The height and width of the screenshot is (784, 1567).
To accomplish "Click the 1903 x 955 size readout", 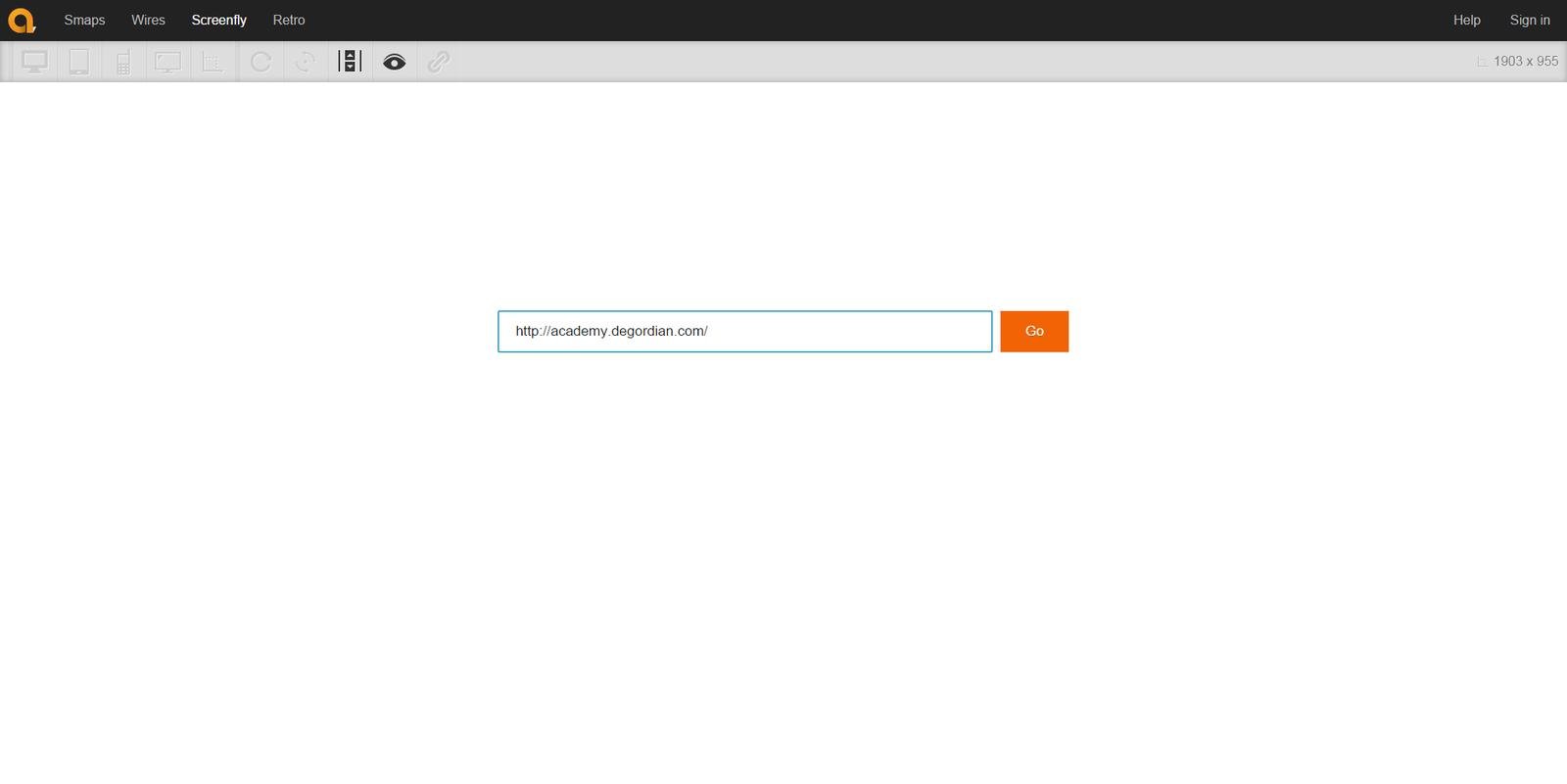I will tap(1525, 61).
